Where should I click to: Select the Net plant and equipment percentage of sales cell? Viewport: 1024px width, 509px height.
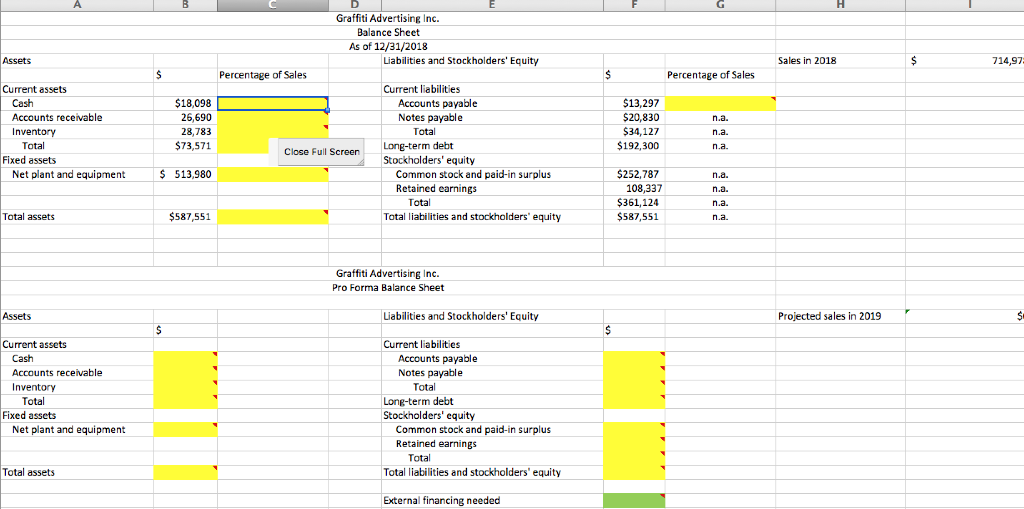272,174
